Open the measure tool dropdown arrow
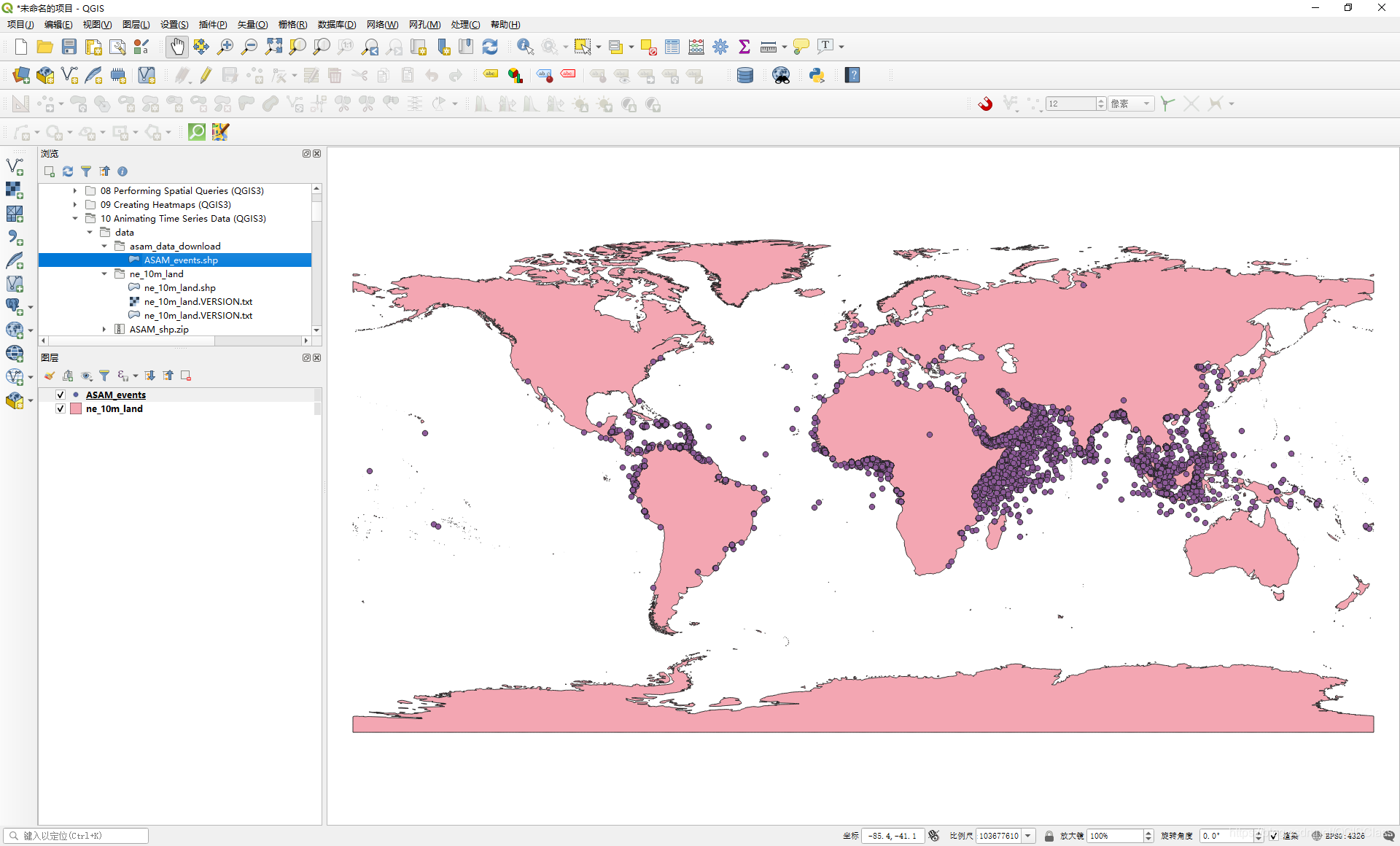This screenshot has height=846, width=1400. (x=785, y=47)
